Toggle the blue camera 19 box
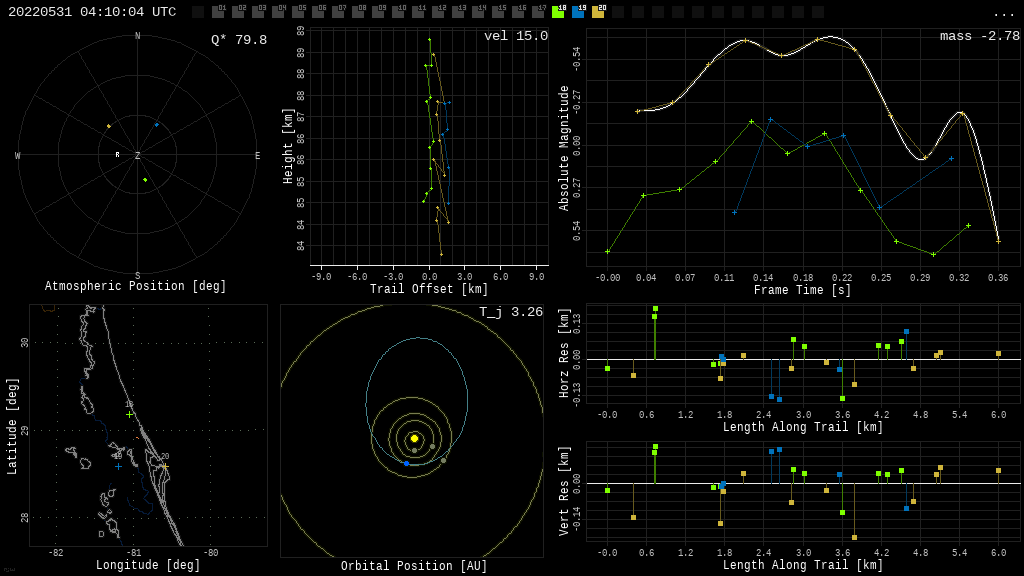This screenshot has width=1024, height=576. pos(578,12)
